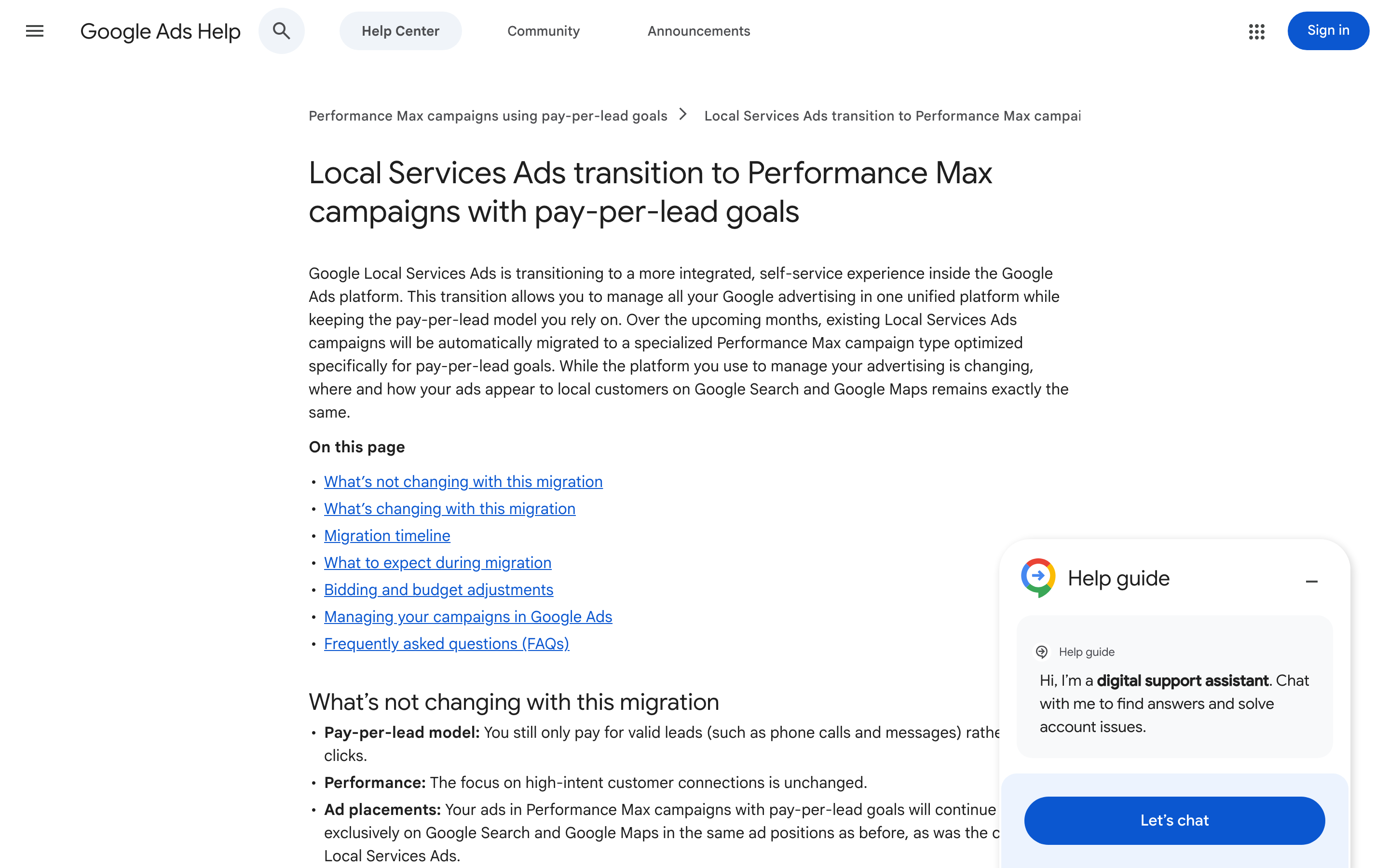
Task: Go to Google Ads Help home
Action: tap(160, 31)
